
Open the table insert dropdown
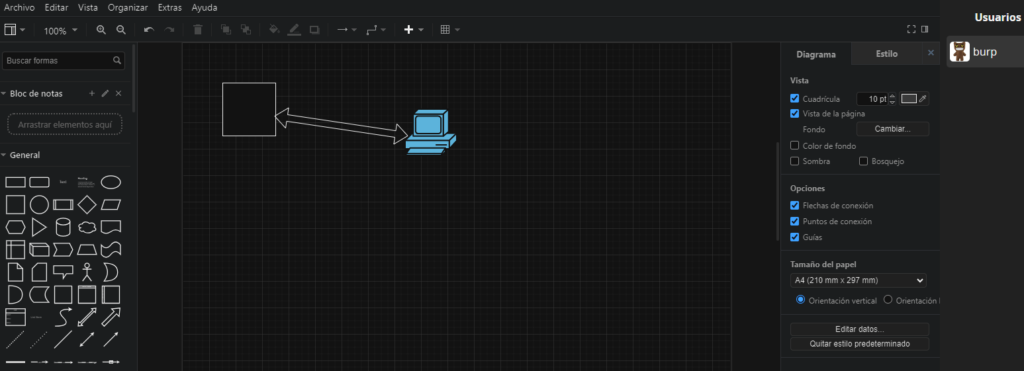click(450, 30)
